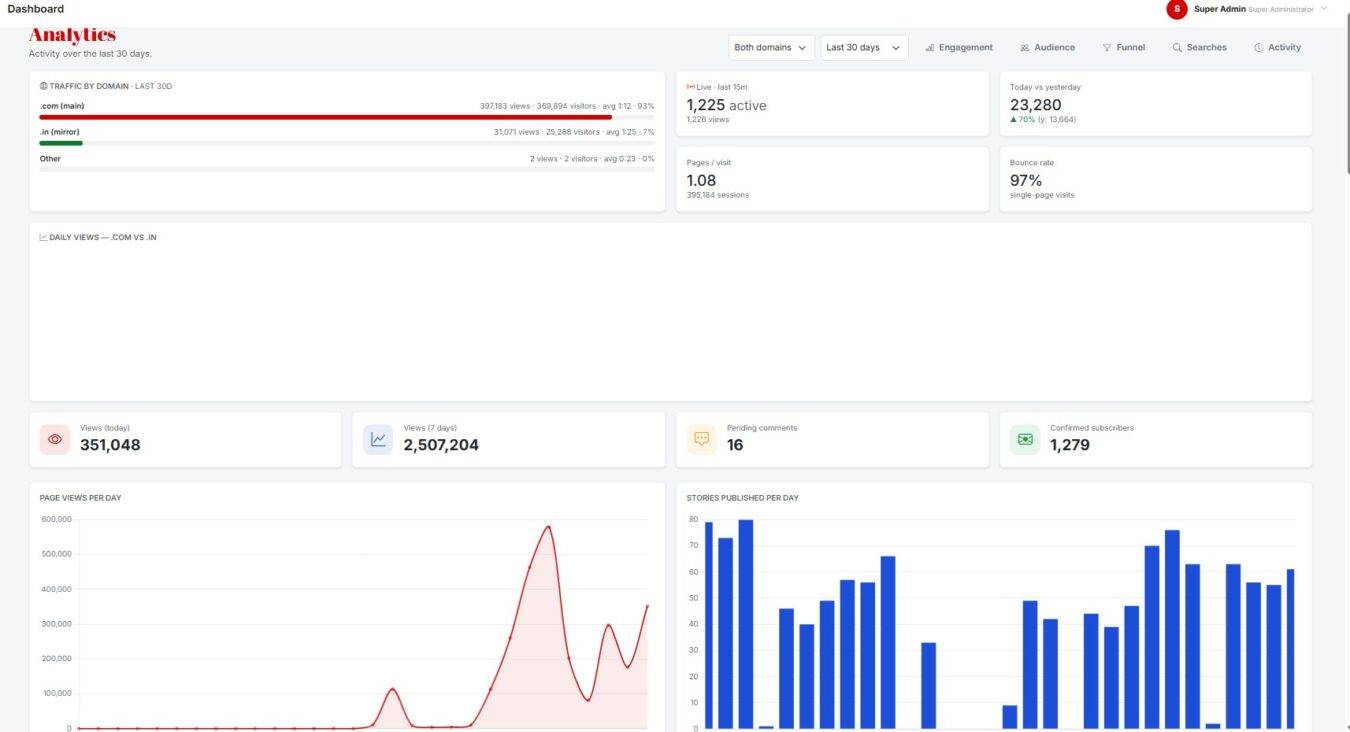
Task: Click the line chart icon in Views (7 days) card
Action: (378, 439)
